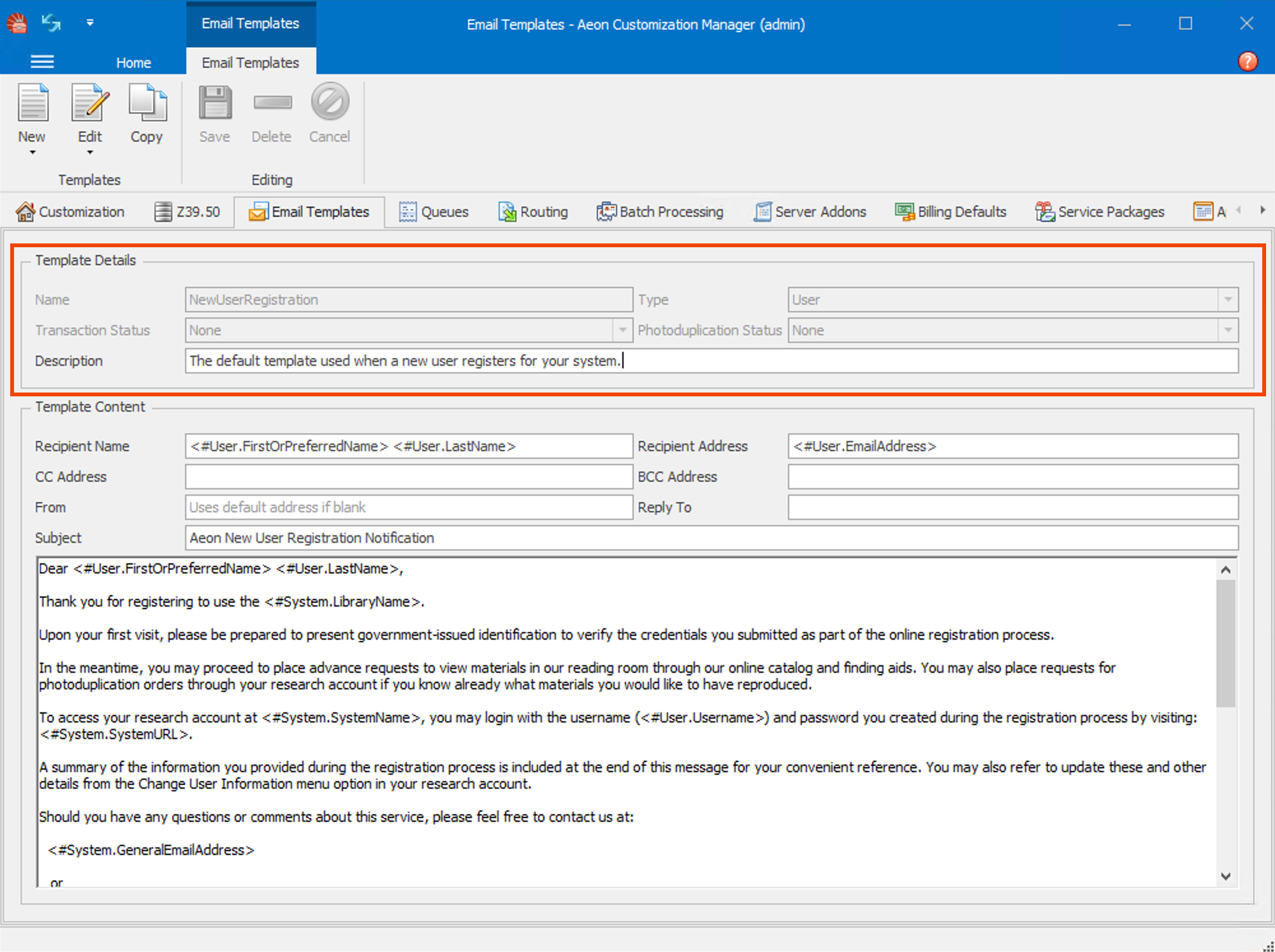Image resolution: width=1275 pixels, height=952 pixels.
Task: Select the Edit template tool
Action: click(x=89, y=115)
